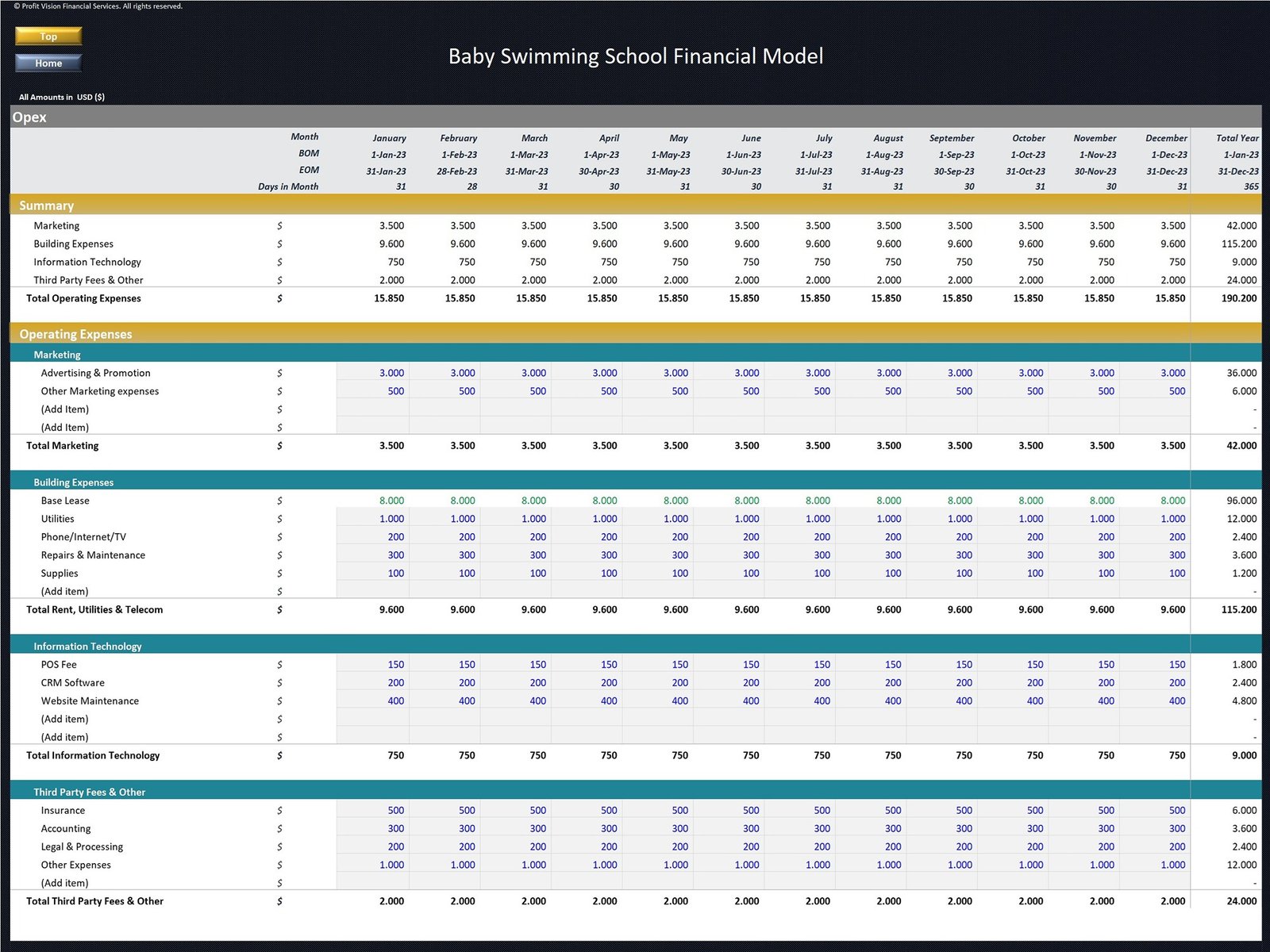Click the blue Home button

(x=48, y=63)
